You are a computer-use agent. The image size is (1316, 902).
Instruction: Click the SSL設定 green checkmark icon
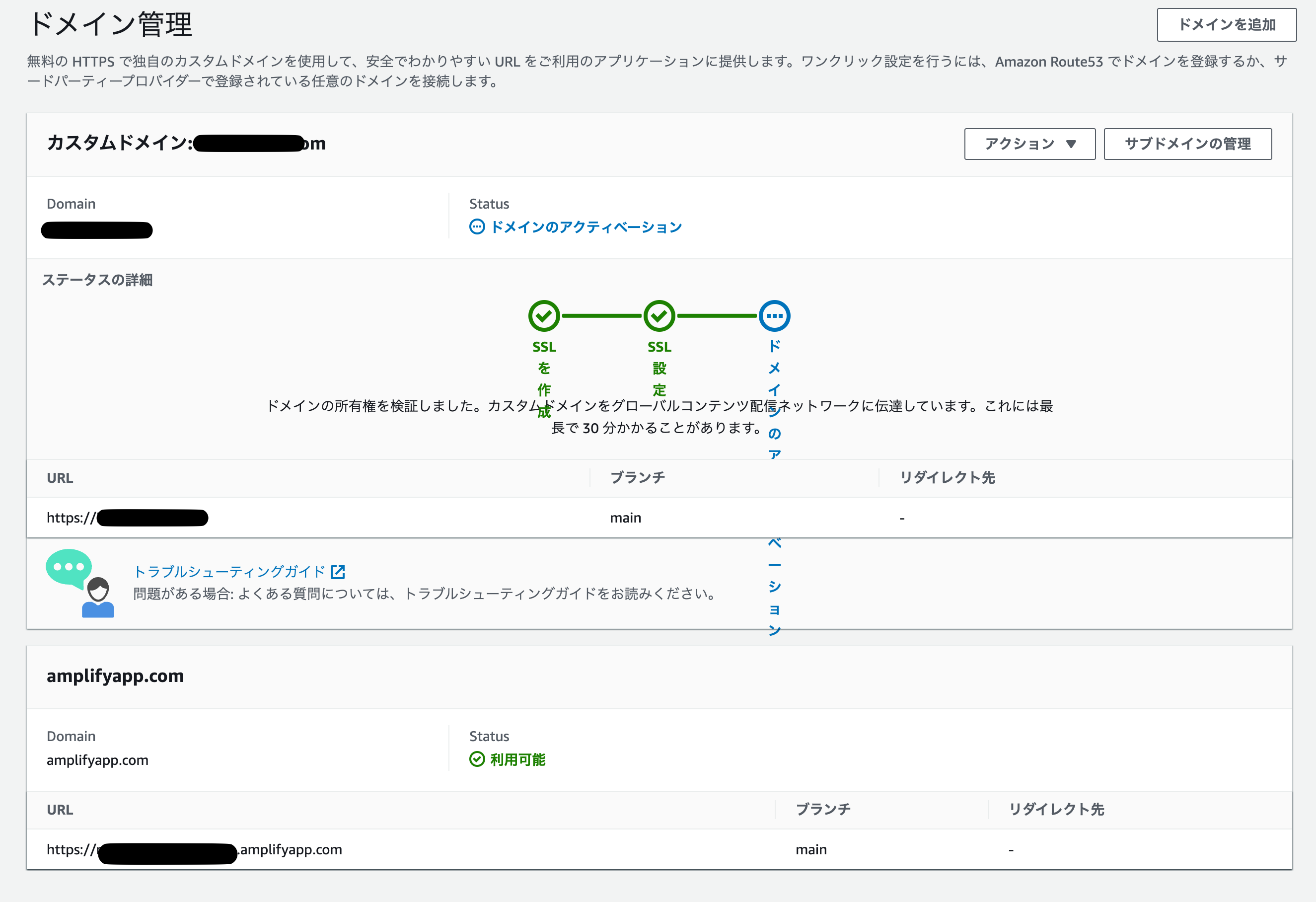[x=658, y=316]
